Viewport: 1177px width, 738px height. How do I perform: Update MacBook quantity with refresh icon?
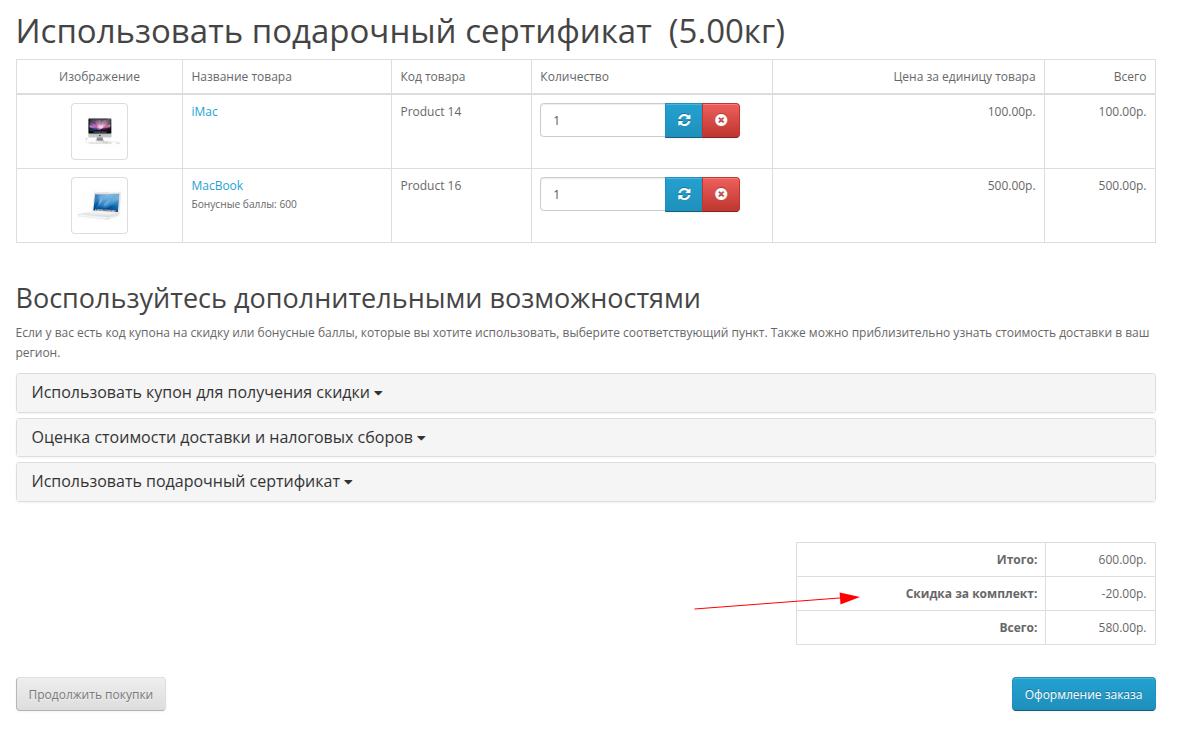[x=684, y=194]
